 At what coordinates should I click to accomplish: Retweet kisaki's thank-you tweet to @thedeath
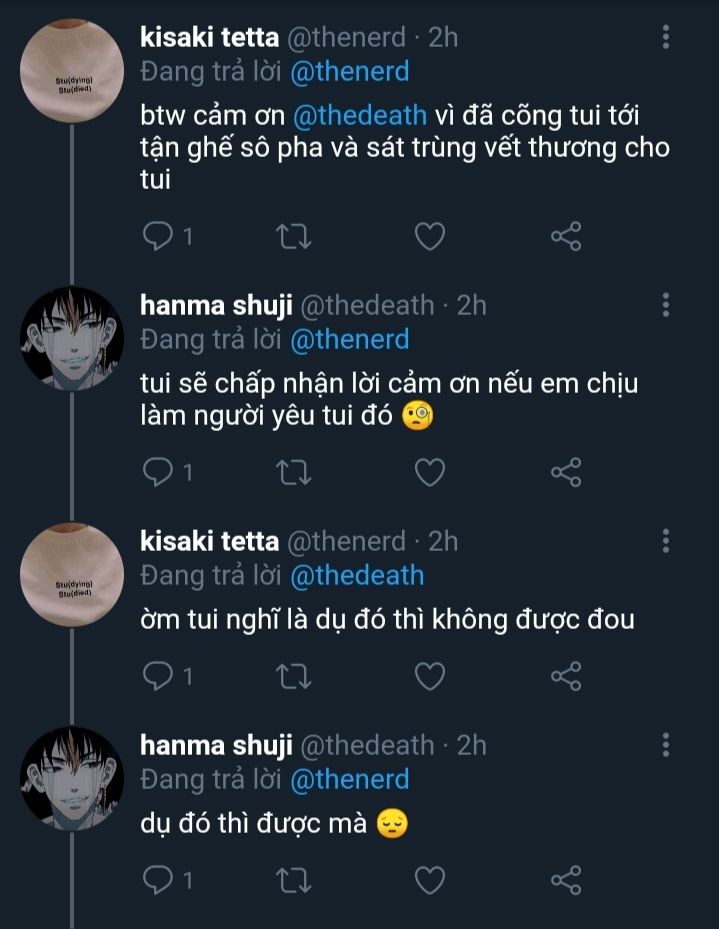tap(294, 236)
